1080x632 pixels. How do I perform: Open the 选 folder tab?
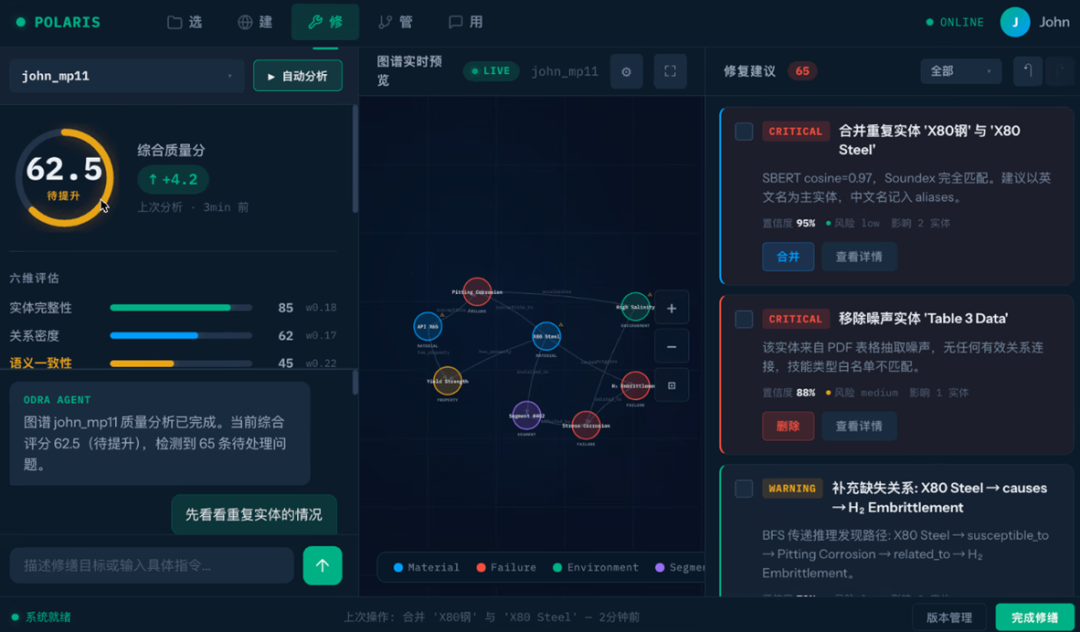tap(185, 22)
